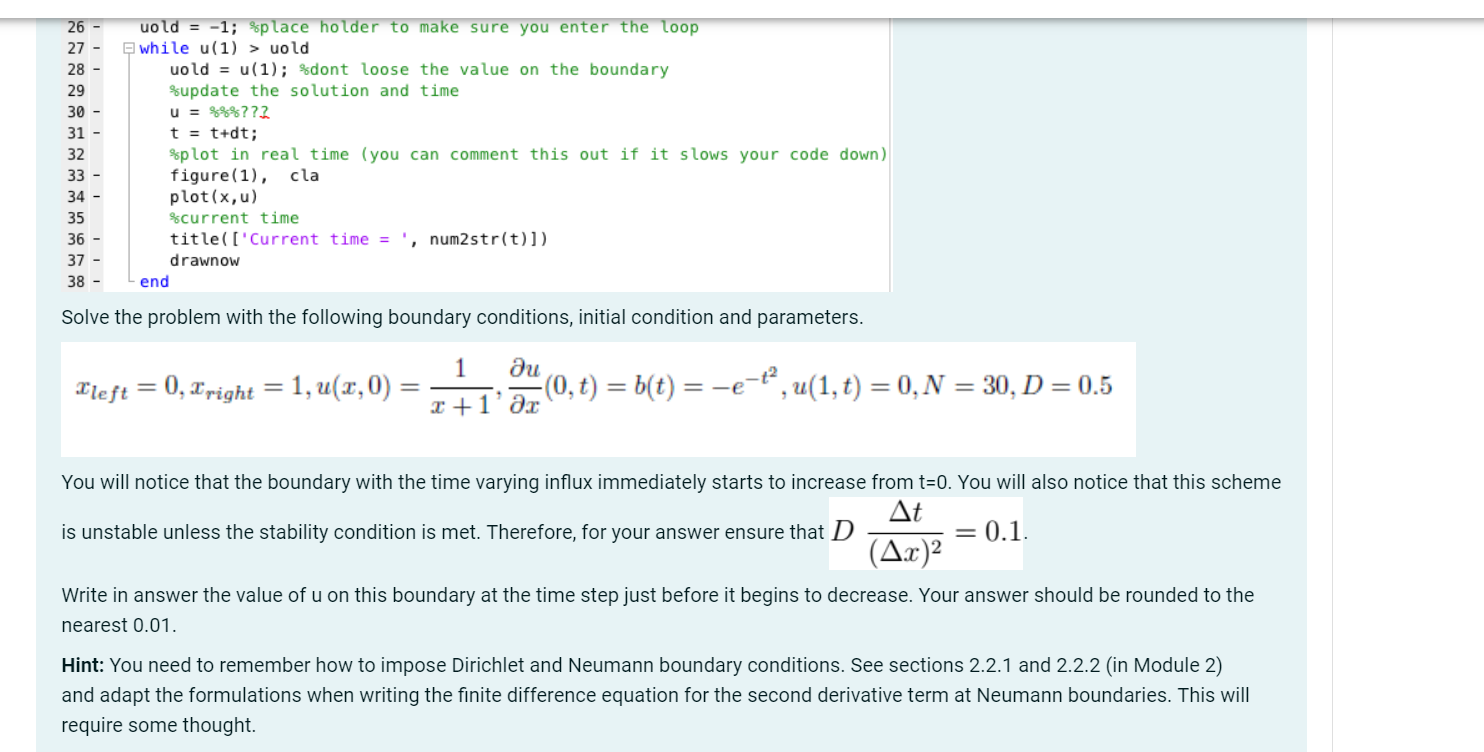
Task: Click line number 26 in the gutter
Action: [77, 27]
